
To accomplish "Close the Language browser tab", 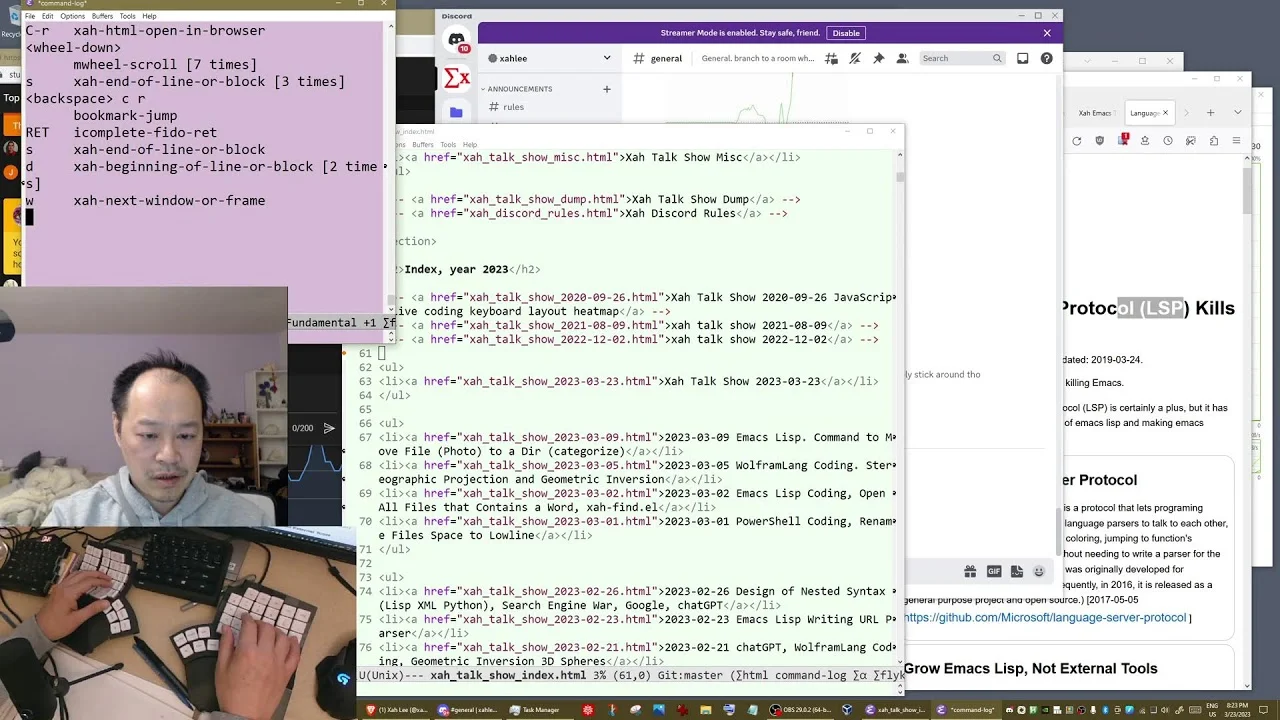I will [1165, 113].
